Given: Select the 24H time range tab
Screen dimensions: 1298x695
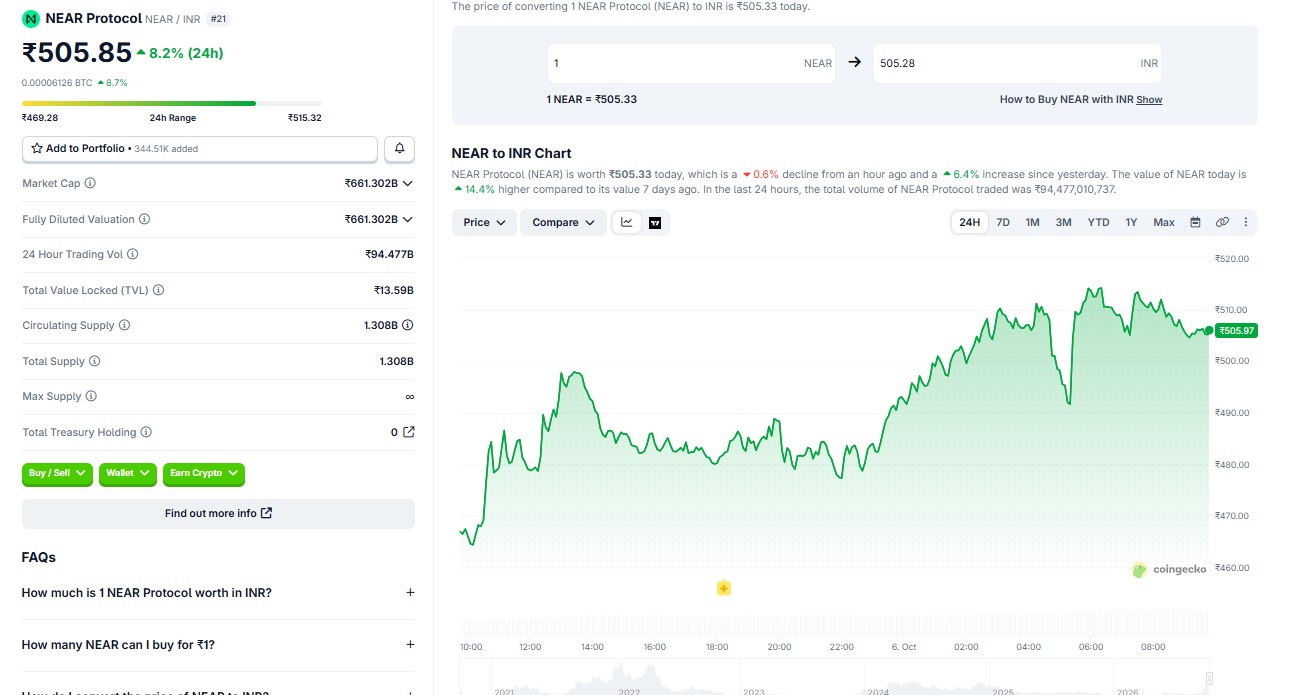Looking at the screenshot, I should click(x=970, y=222).
